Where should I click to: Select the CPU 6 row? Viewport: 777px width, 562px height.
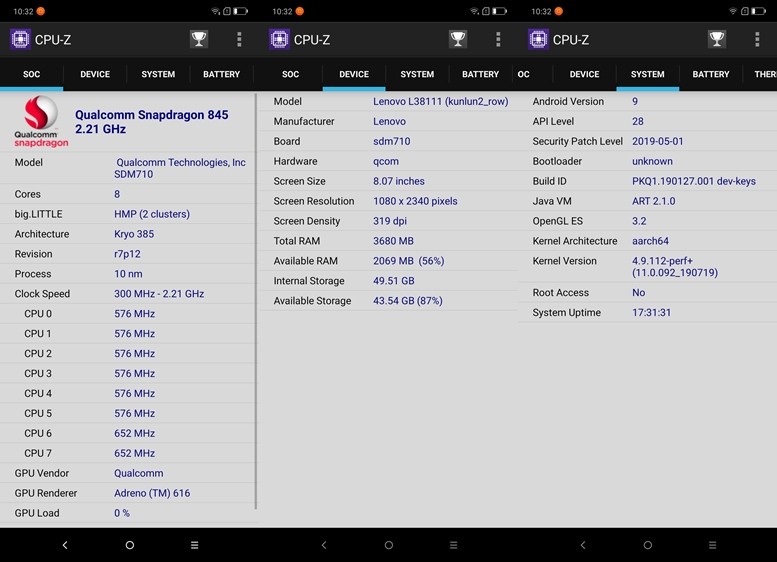pos(128,433)
